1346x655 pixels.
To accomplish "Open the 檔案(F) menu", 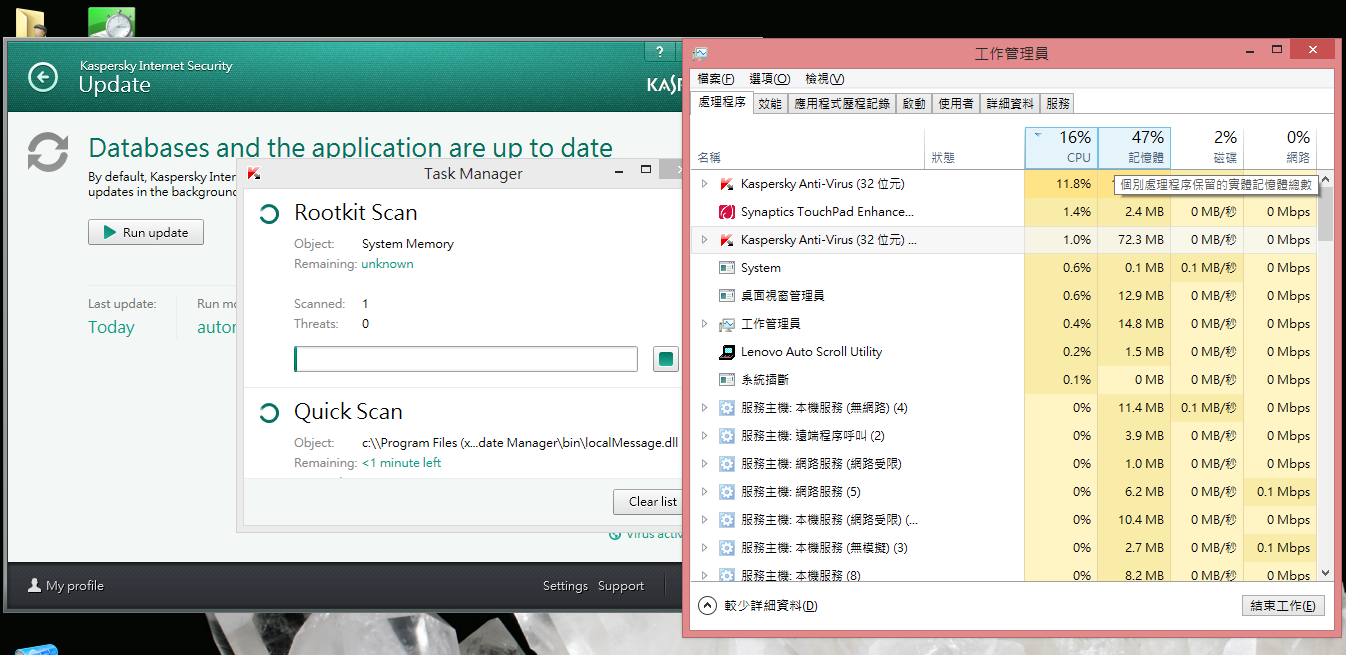I will tap(715, 79).
